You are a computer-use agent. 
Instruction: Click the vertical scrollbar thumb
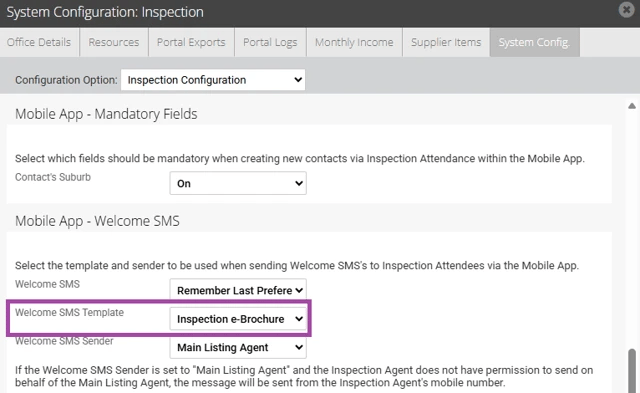click(633, 370)
